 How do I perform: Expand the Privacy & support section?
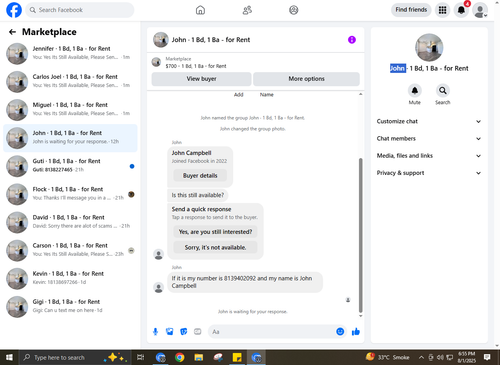pos(429,173)
